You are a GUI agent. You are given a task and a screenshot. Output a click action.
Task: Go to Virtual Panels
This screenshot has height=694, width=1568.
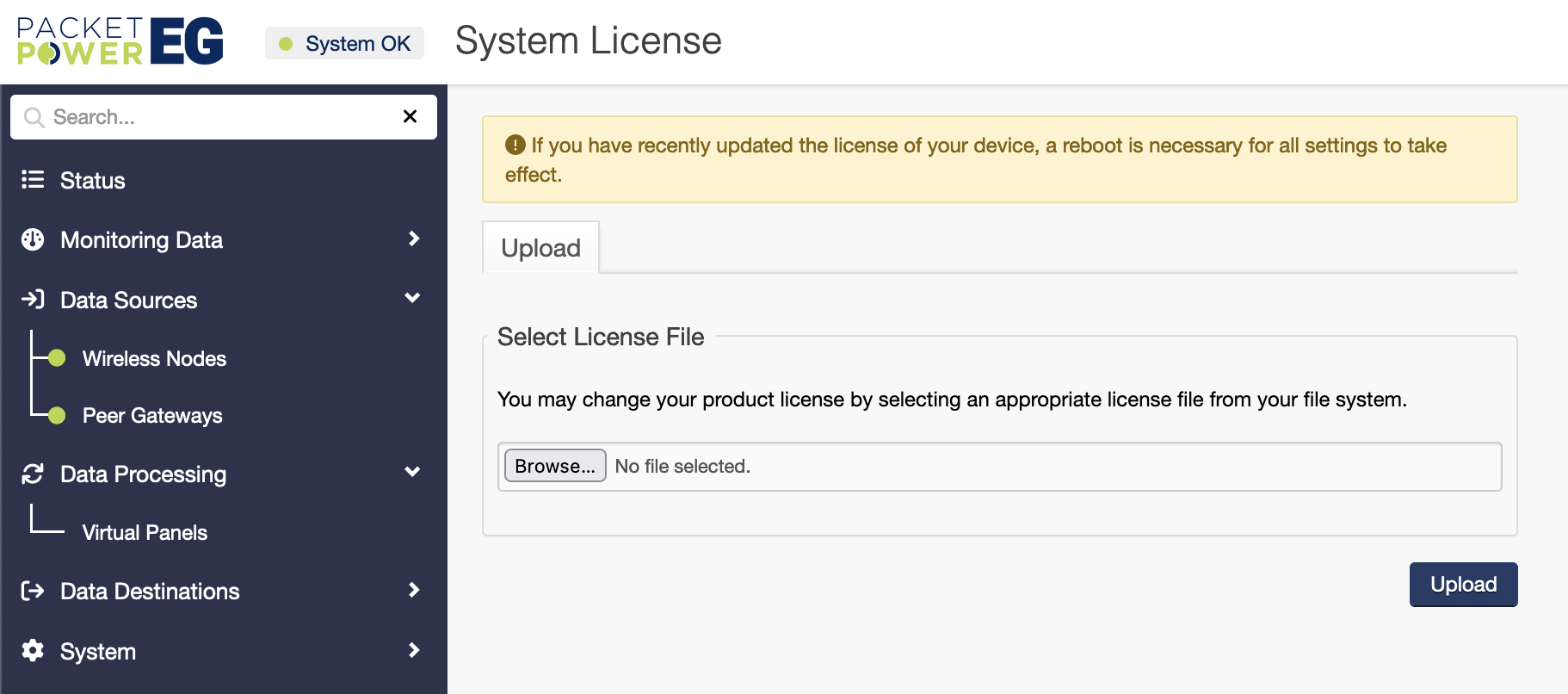(x=145, y=533)
